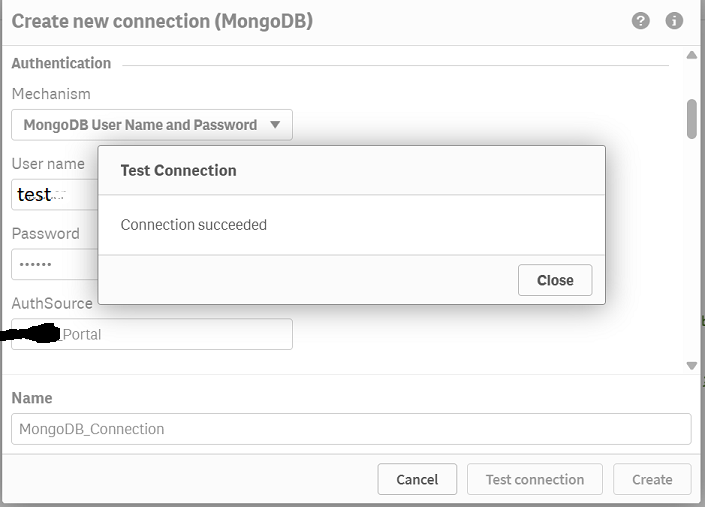The width and height of the screenshot is (705, 507).
Task: Click the Create button
Action: tap(652, 480)
